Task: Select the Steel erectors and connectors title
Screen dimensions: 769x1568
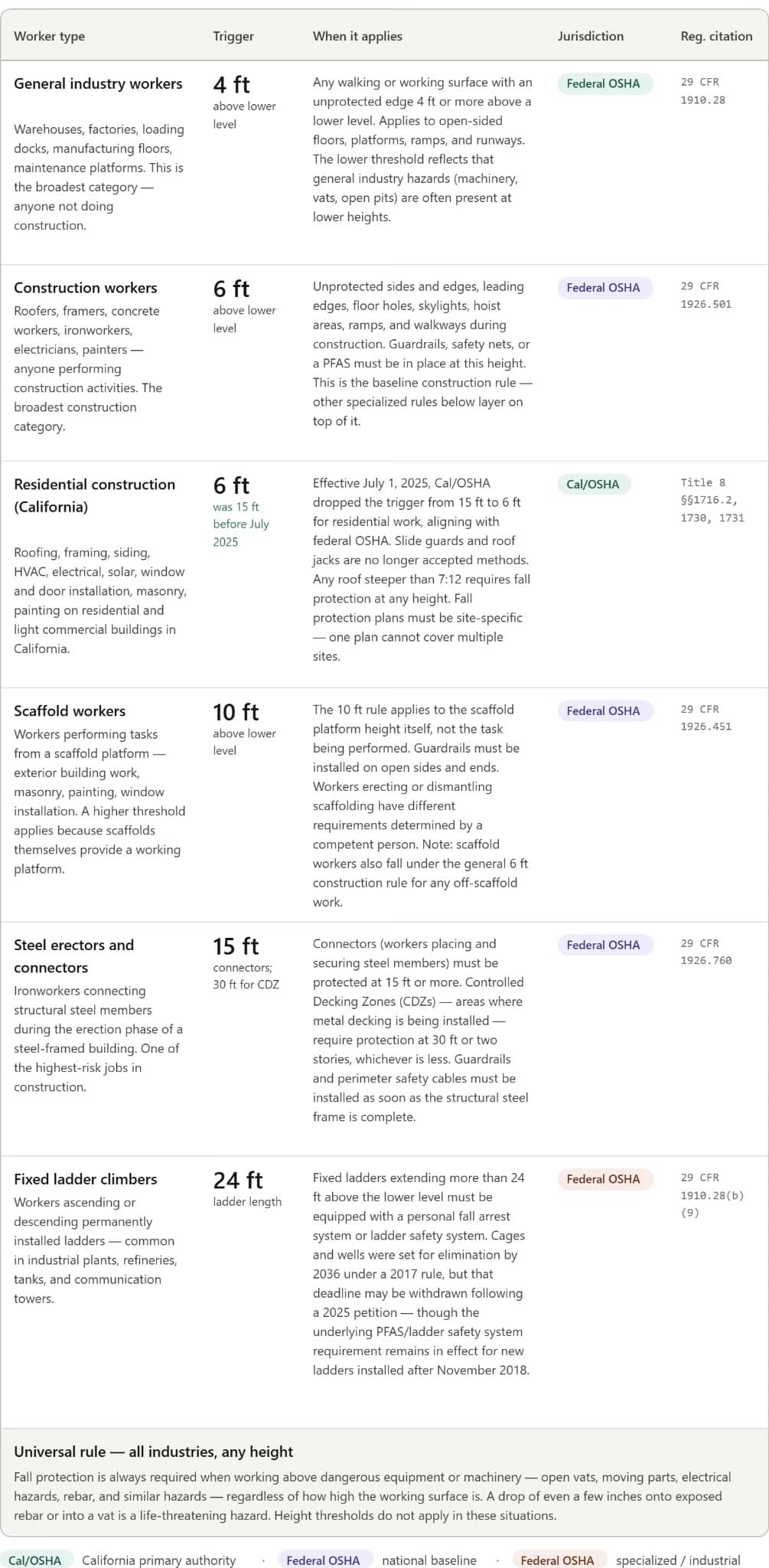Action: coord(74,956)
